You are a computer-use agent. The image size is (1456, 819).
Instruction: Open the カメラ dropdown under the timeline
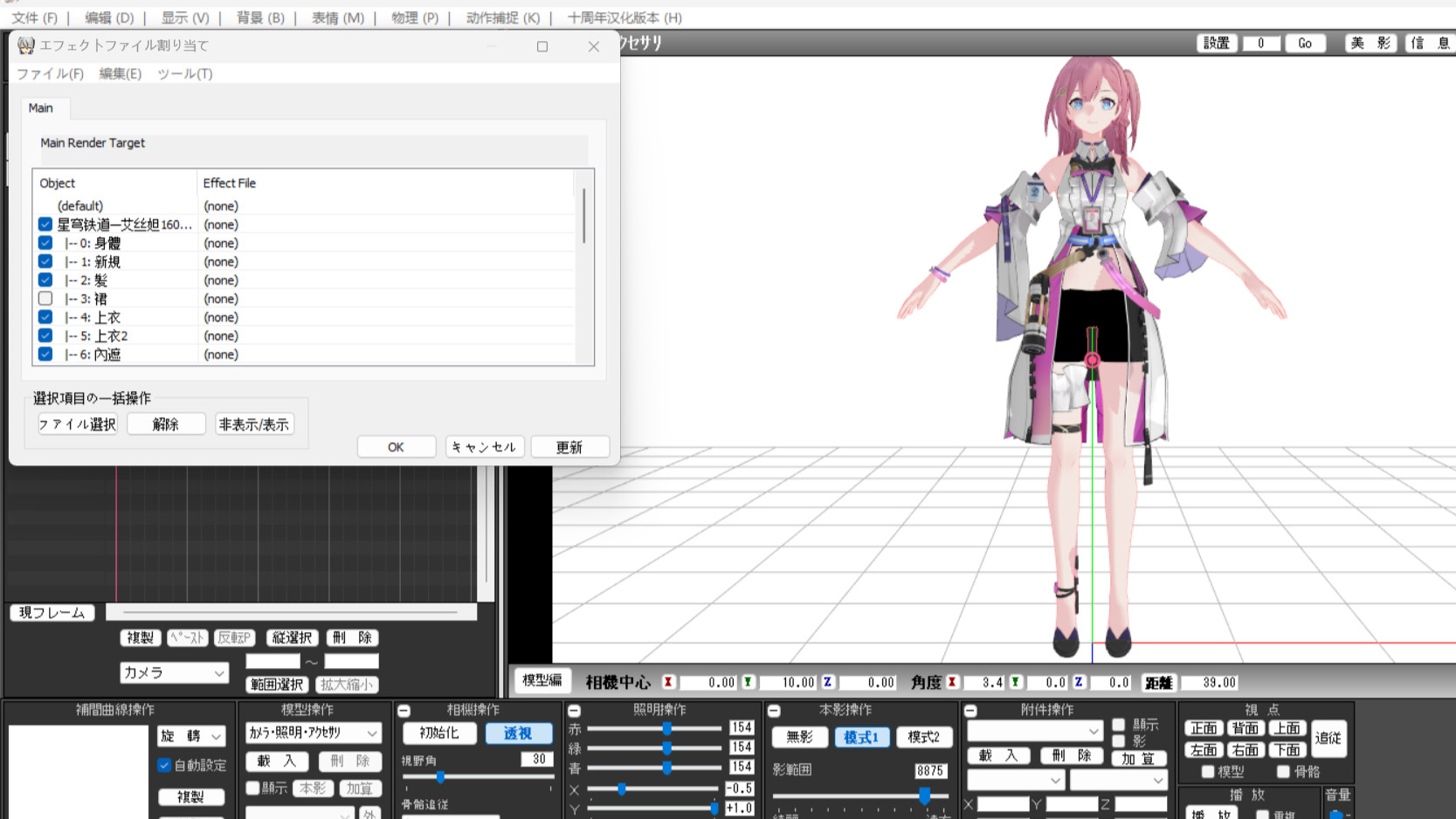tap(174, 672)
